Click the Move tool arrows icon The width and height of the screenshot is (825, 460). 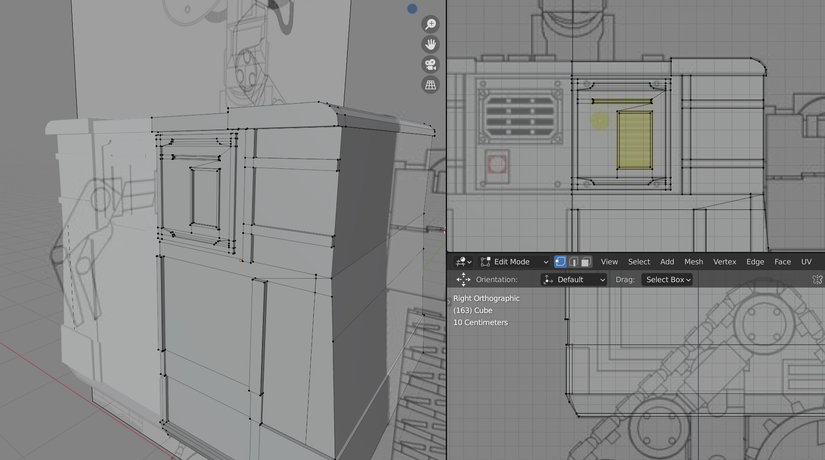[x=463, y=279]
